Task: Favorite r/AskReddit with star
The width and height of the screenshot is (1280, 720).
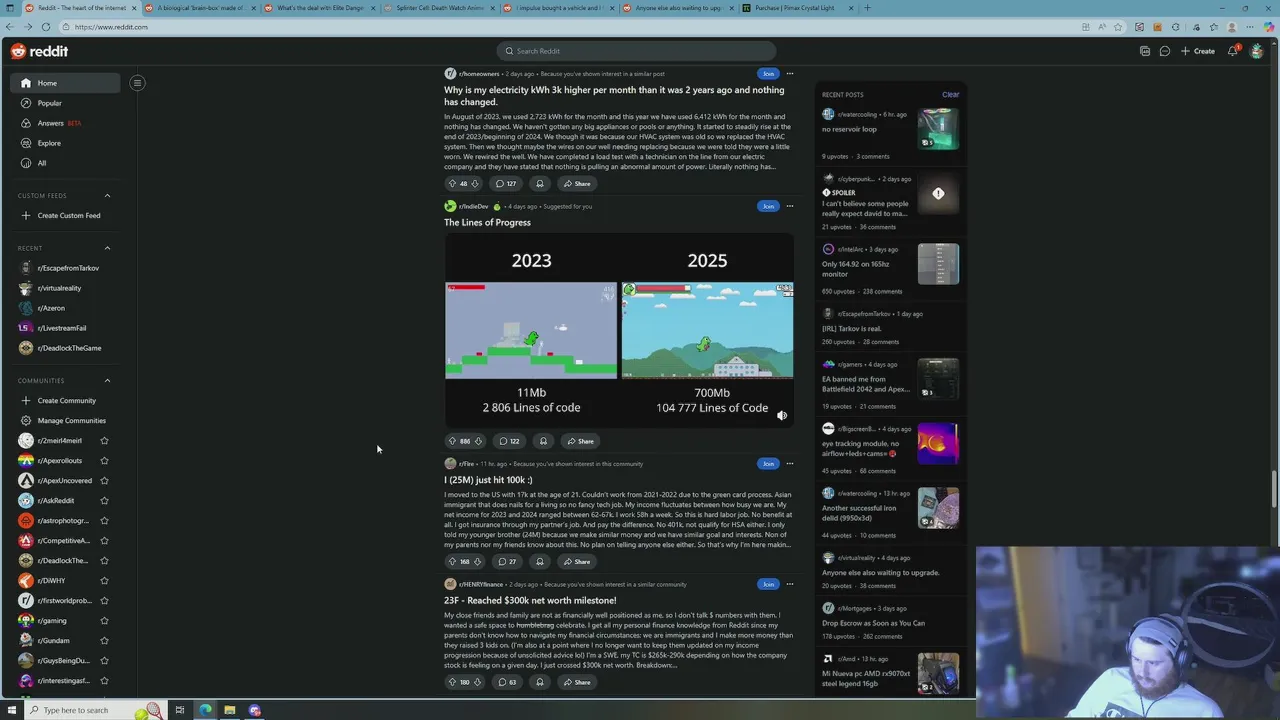Action: pyautogui.click(x=104, y=500)
